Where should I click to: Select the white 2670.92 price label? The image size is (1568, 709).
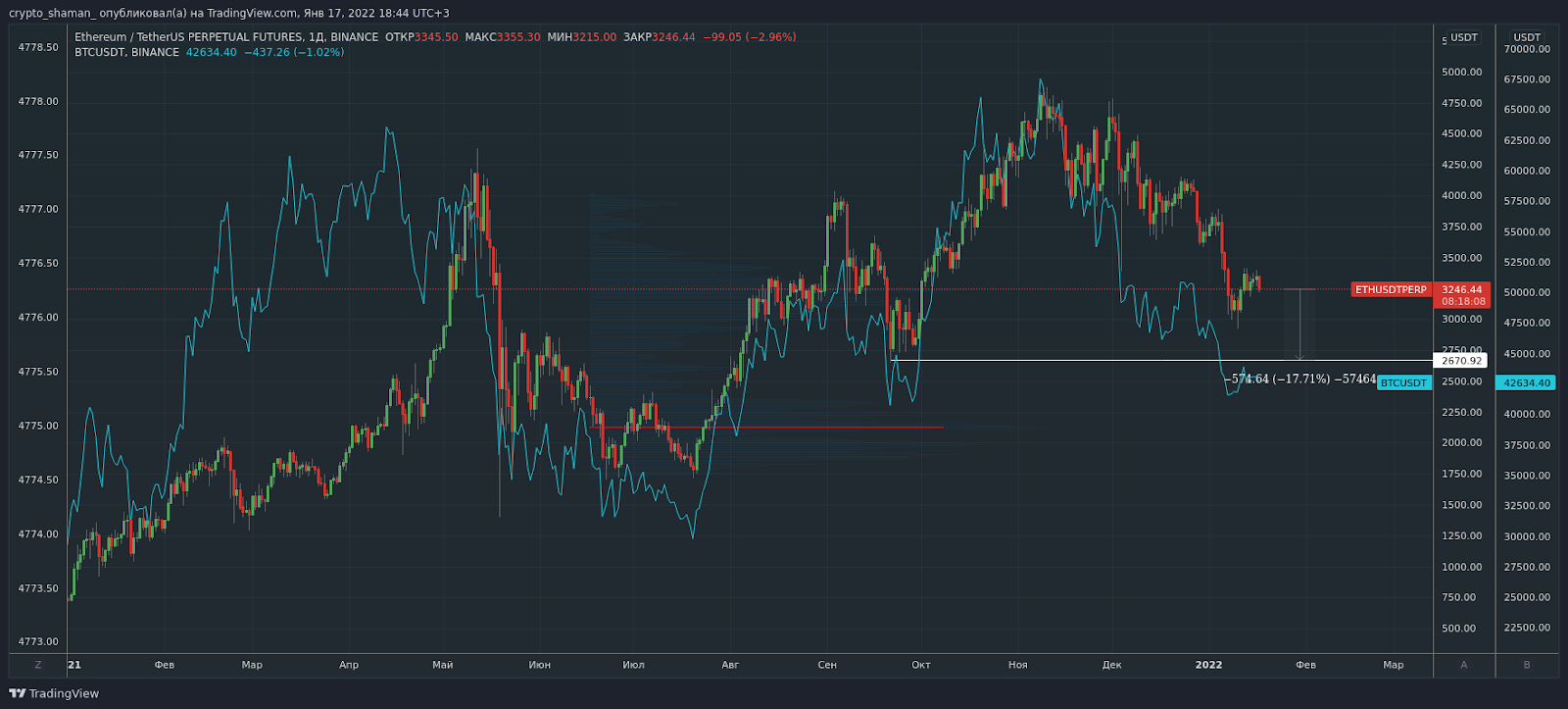point(1461,360)
